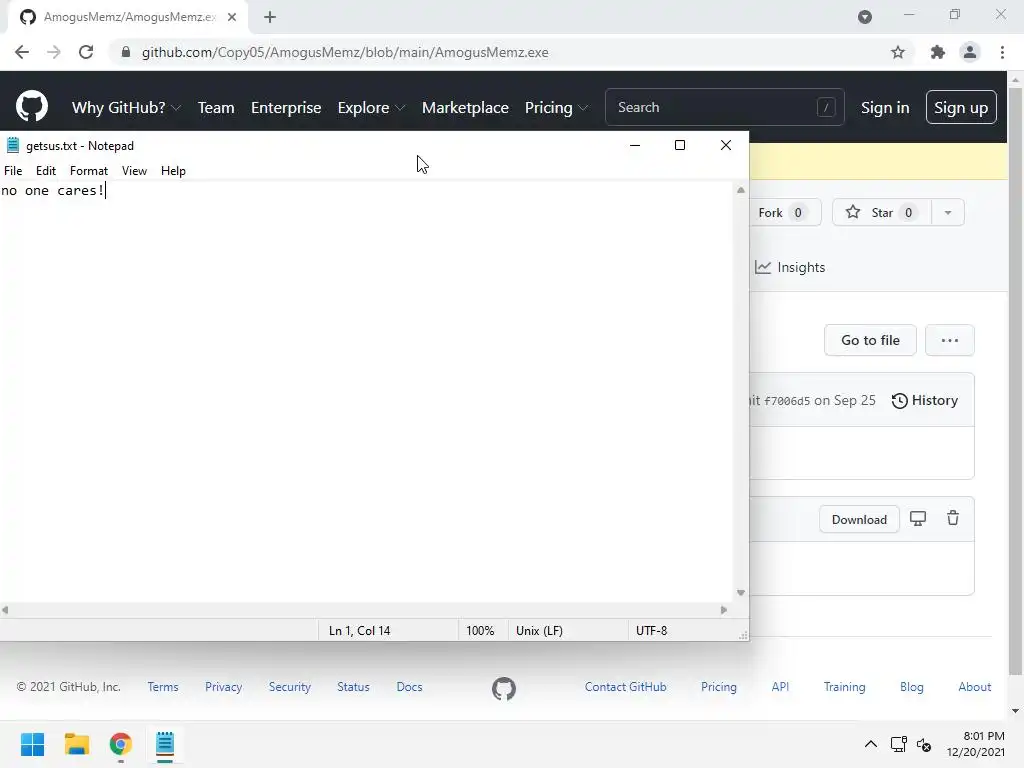Expand the Explore dropdown

click(371, 107)
